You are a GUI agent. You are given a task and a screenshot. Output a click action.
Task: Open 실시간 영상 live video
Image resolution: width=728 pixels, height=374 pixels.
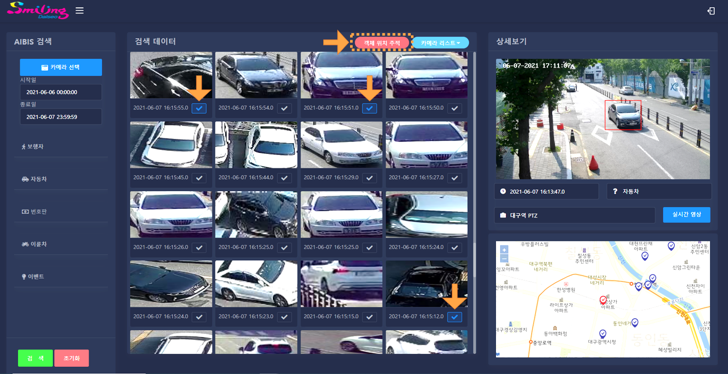point(686,215)
